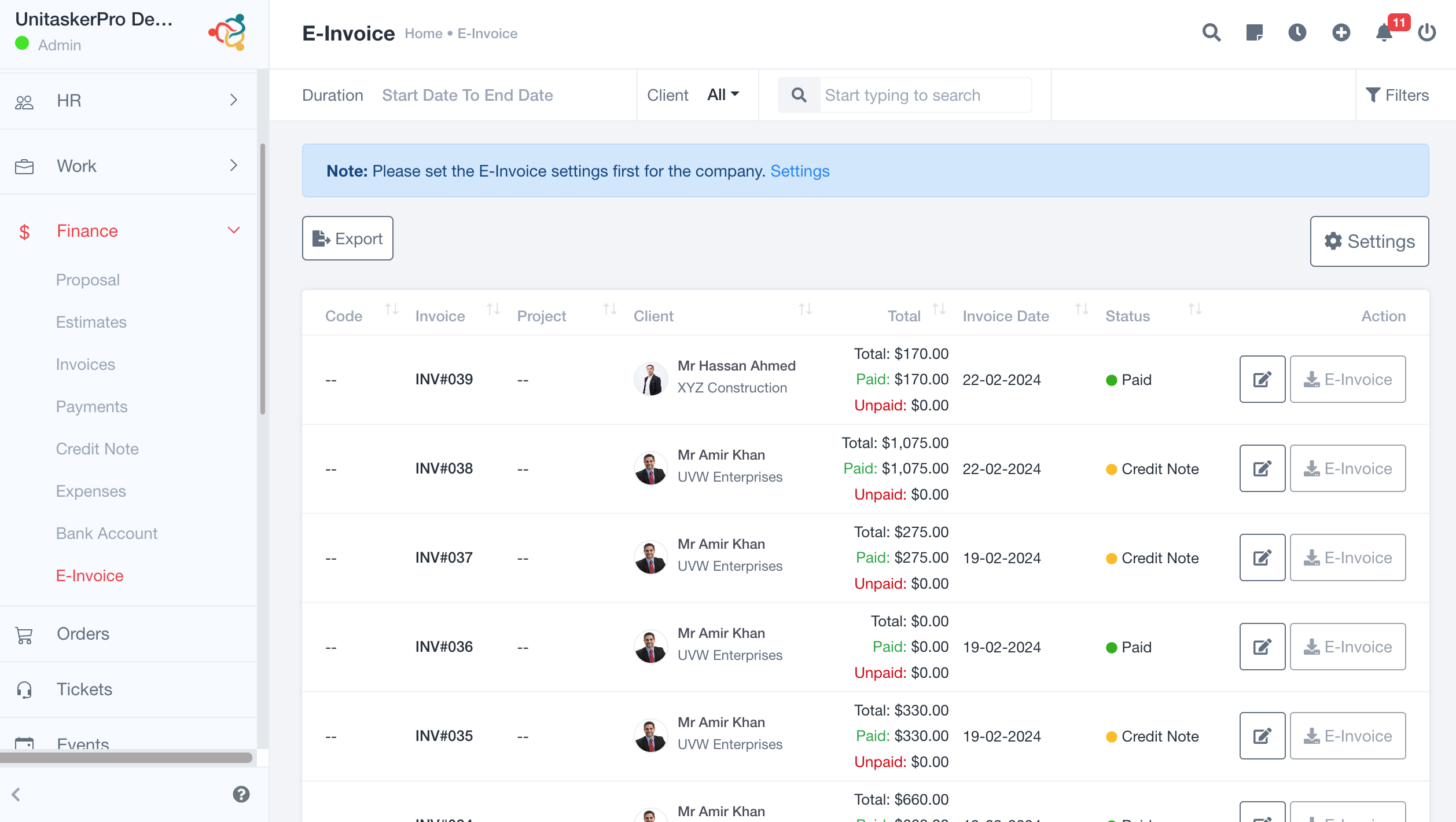Open Invoices in Finance menu

click(x=86, y=364)
